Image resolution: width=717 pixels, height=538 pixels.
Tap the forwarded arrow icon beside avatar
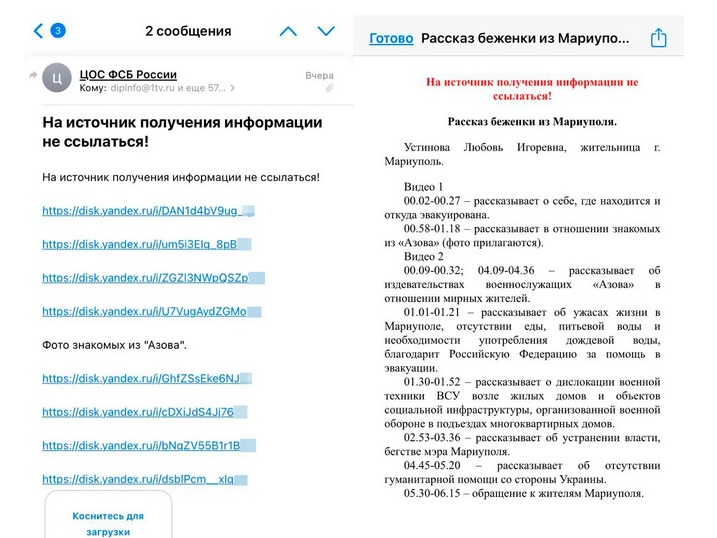pyautogui.click(x=33, y=75)
